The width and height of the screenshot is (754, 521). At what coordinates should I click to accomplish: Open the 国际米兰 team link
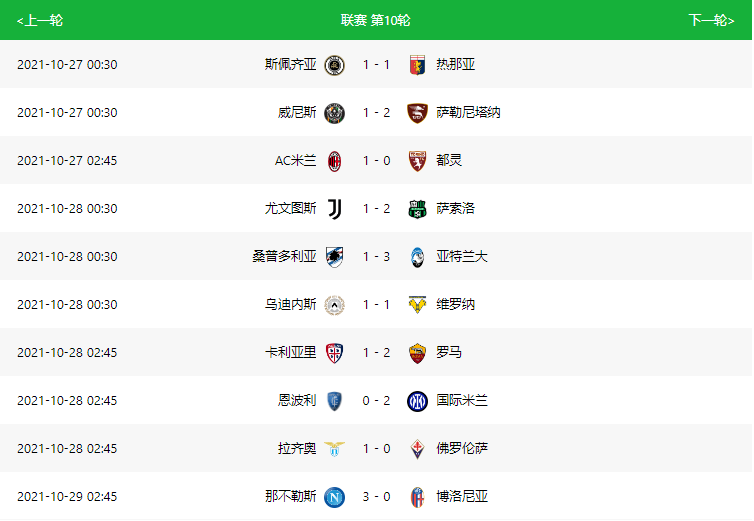coord(462,400)
